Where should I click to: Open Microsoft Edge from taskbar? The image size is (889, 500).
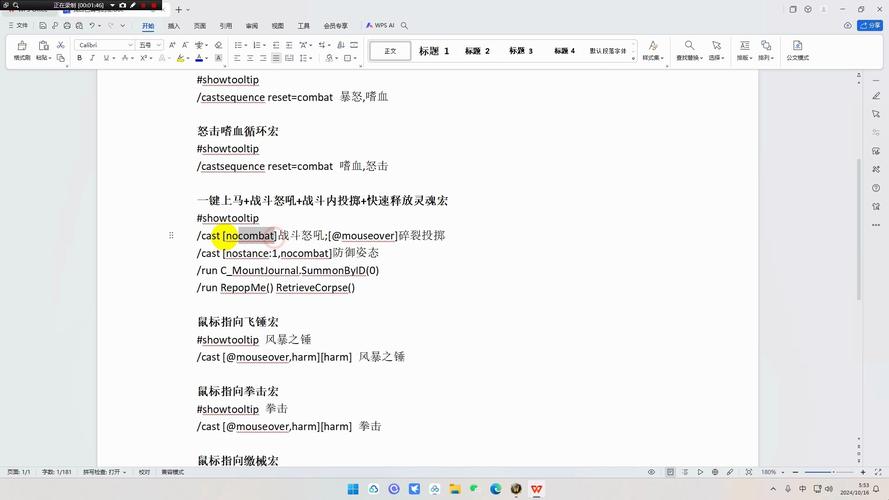[x=496, y=489]
